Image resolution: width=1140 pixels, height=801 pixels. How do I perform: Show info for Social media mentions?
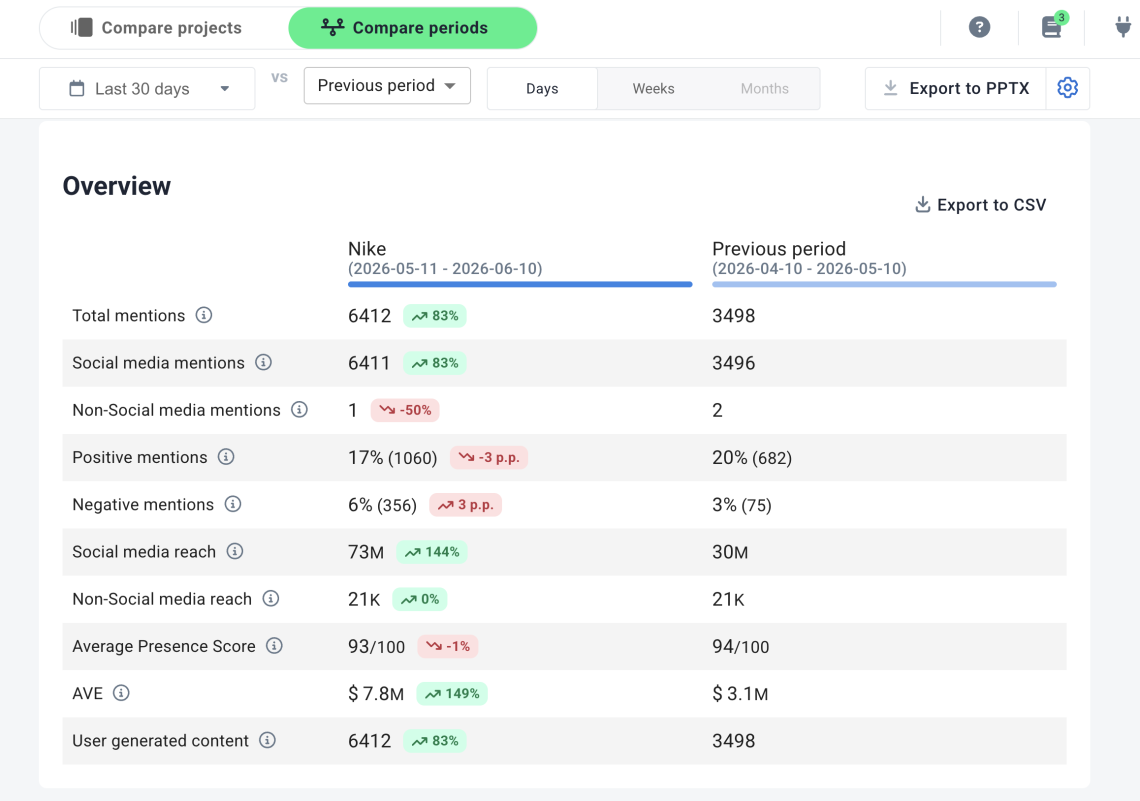coord(263,363)
